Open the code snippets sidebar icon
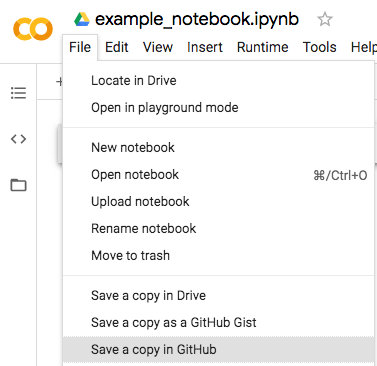The image size is (377, 366). click(18, 139)
